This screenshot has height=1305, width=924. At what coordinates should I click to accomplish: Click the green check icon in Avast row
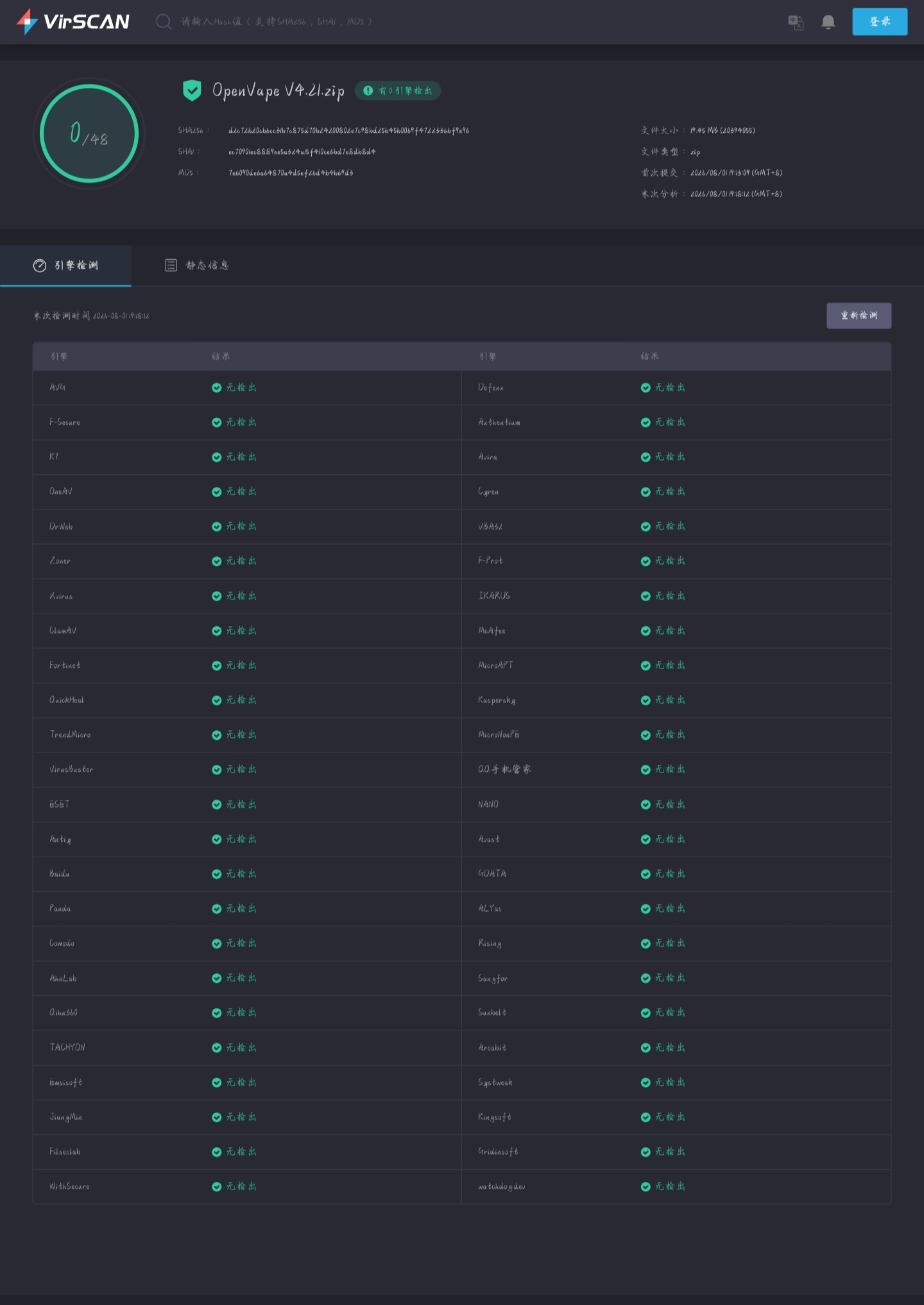coord(646,839)
